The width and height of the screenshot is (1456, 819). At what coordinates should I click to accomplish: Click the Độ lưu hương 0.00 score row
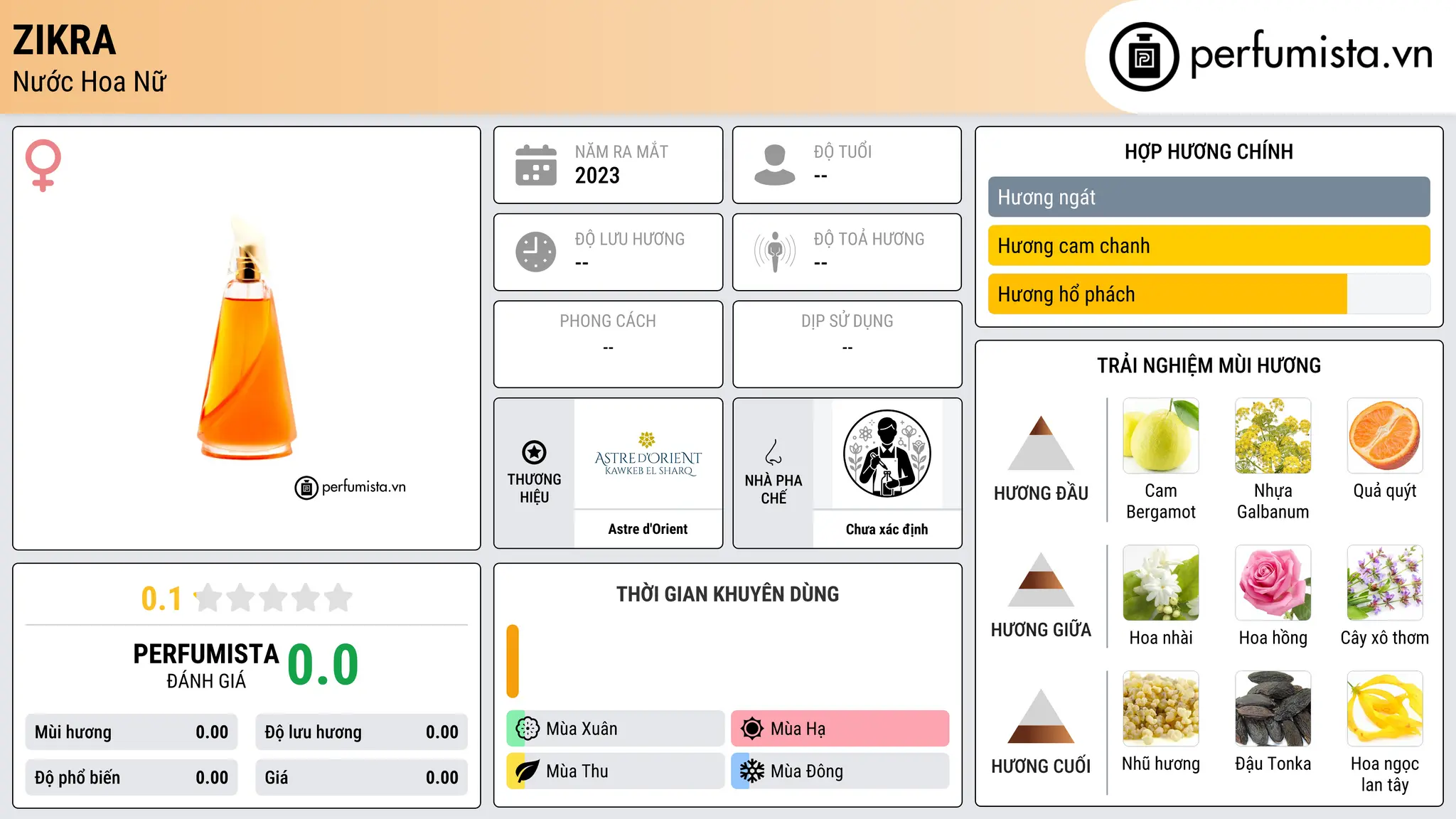tap(362, 732)
